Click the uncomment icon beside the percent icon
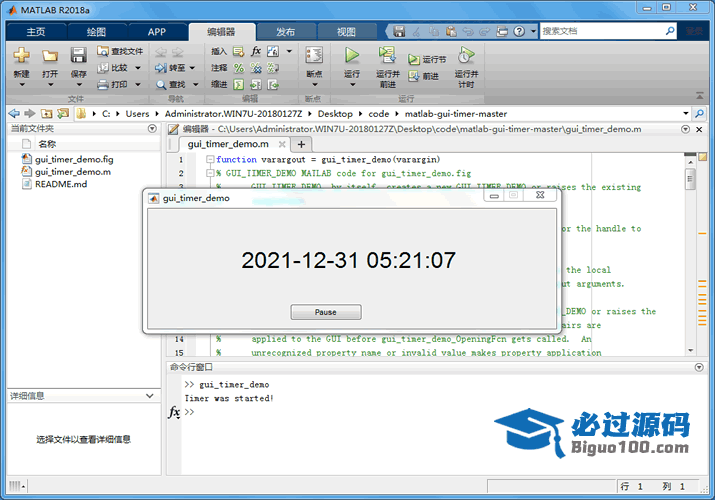 256,68
